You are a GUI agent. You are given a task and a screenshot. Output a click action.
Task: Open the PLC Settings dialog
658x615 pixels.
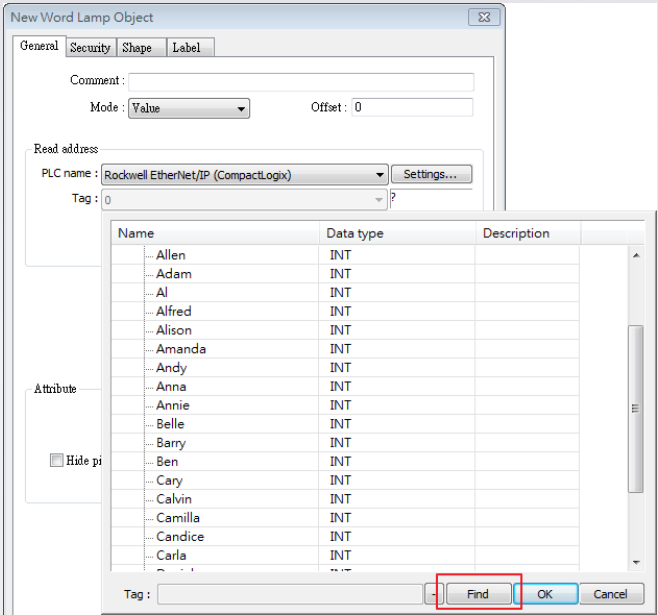click(x=431, y=174)
